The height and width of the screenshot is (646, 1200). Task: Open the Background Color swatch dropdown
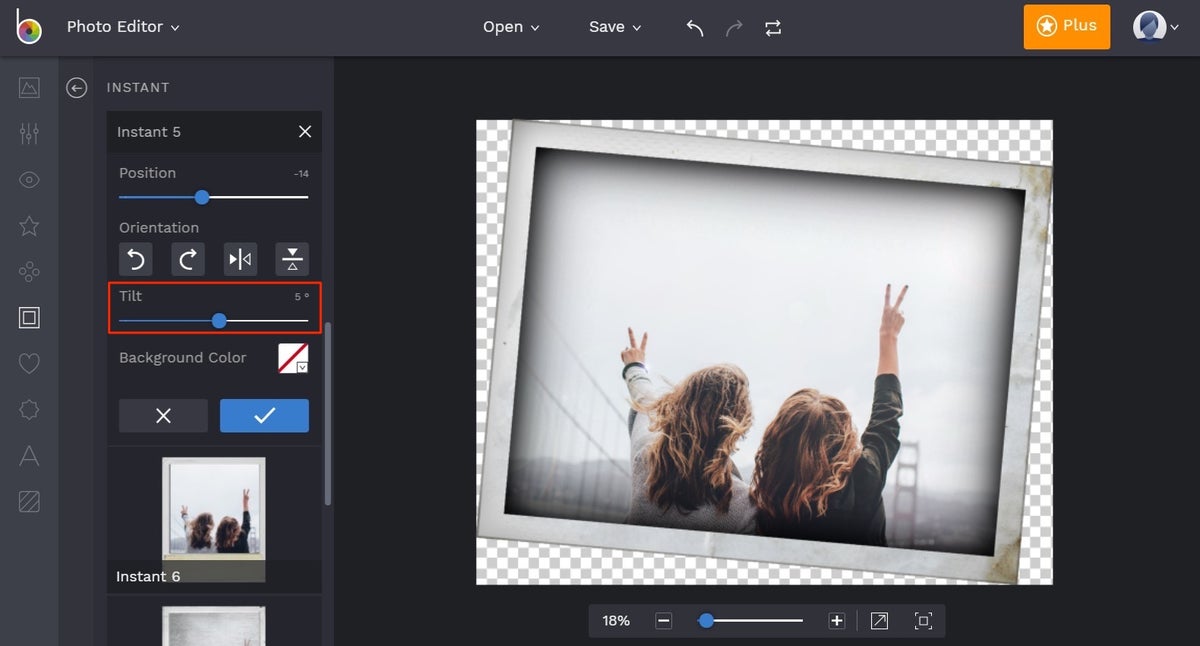293,358
